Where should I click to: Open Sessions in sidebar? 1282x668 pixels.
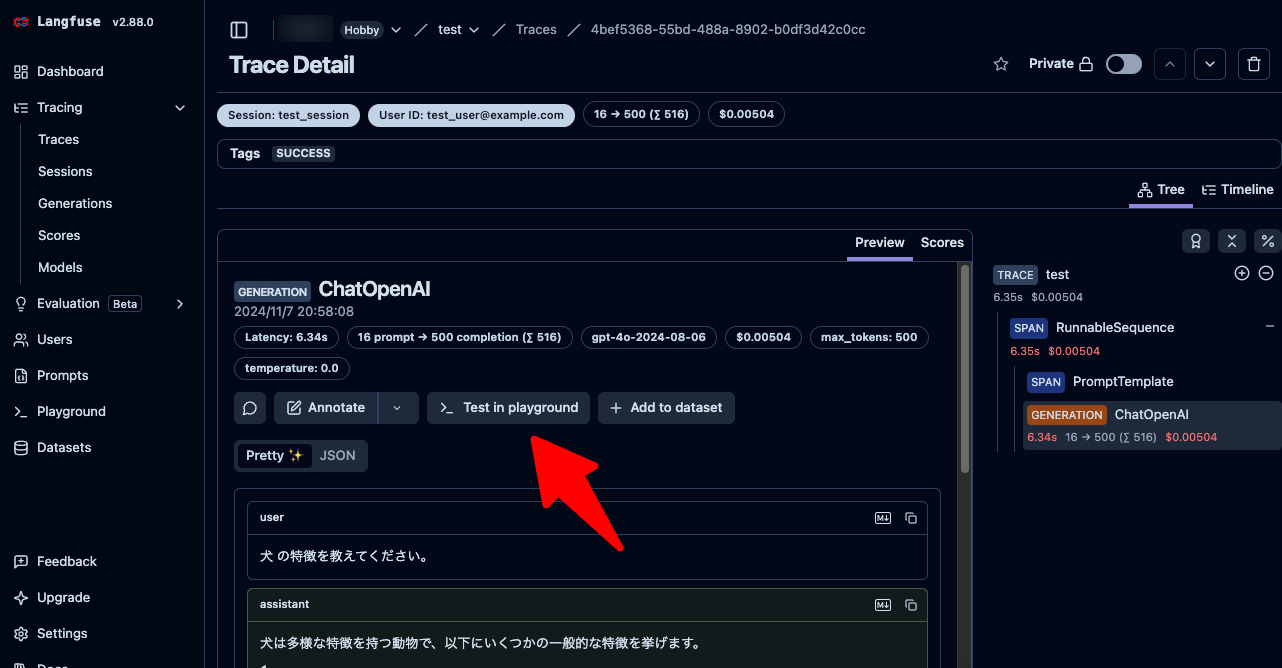tap(65, 172)
